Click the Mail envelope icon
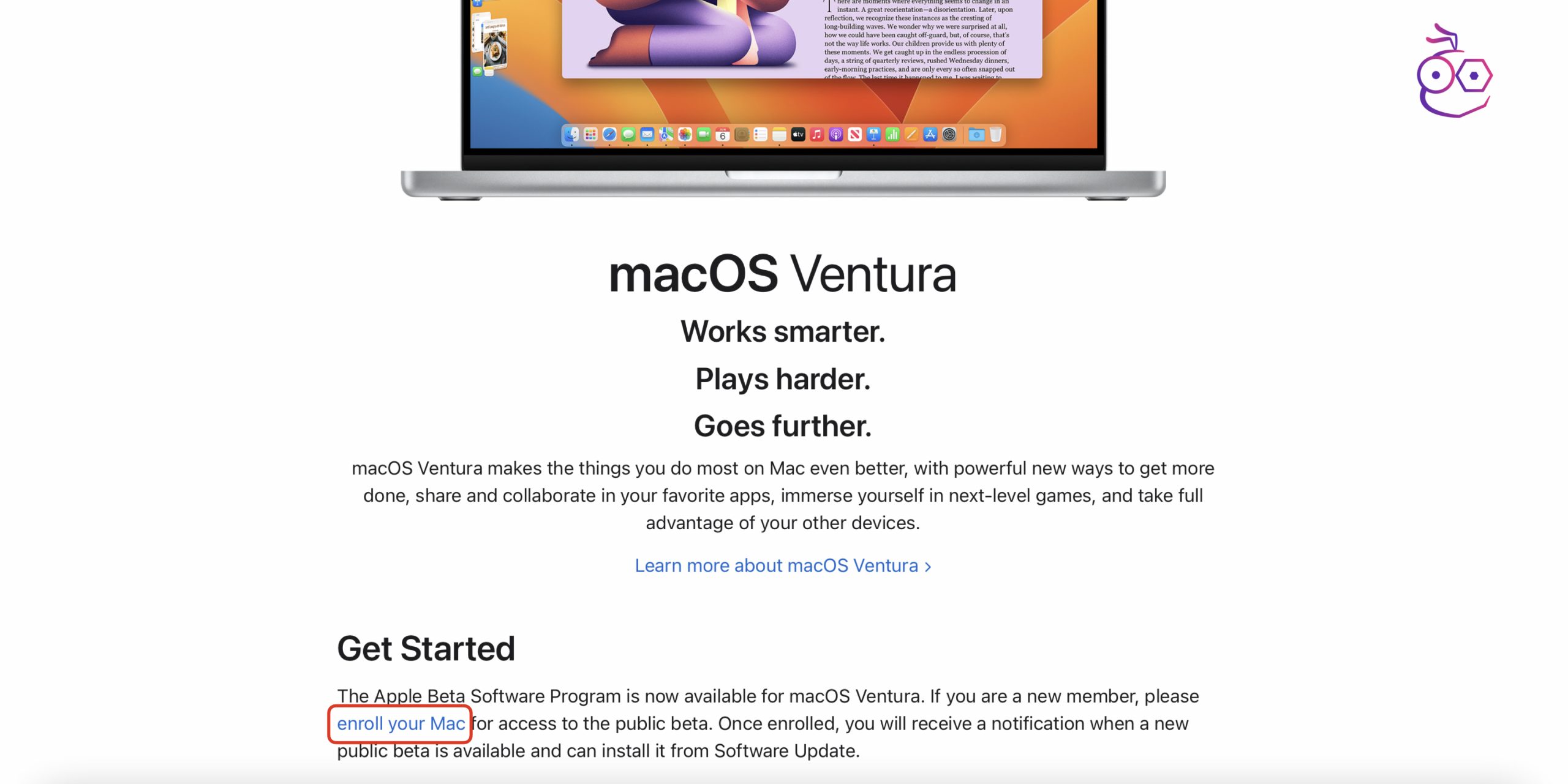Viewport: 1568px width, 784px height. pyautogui.click(x=647, y=134)
